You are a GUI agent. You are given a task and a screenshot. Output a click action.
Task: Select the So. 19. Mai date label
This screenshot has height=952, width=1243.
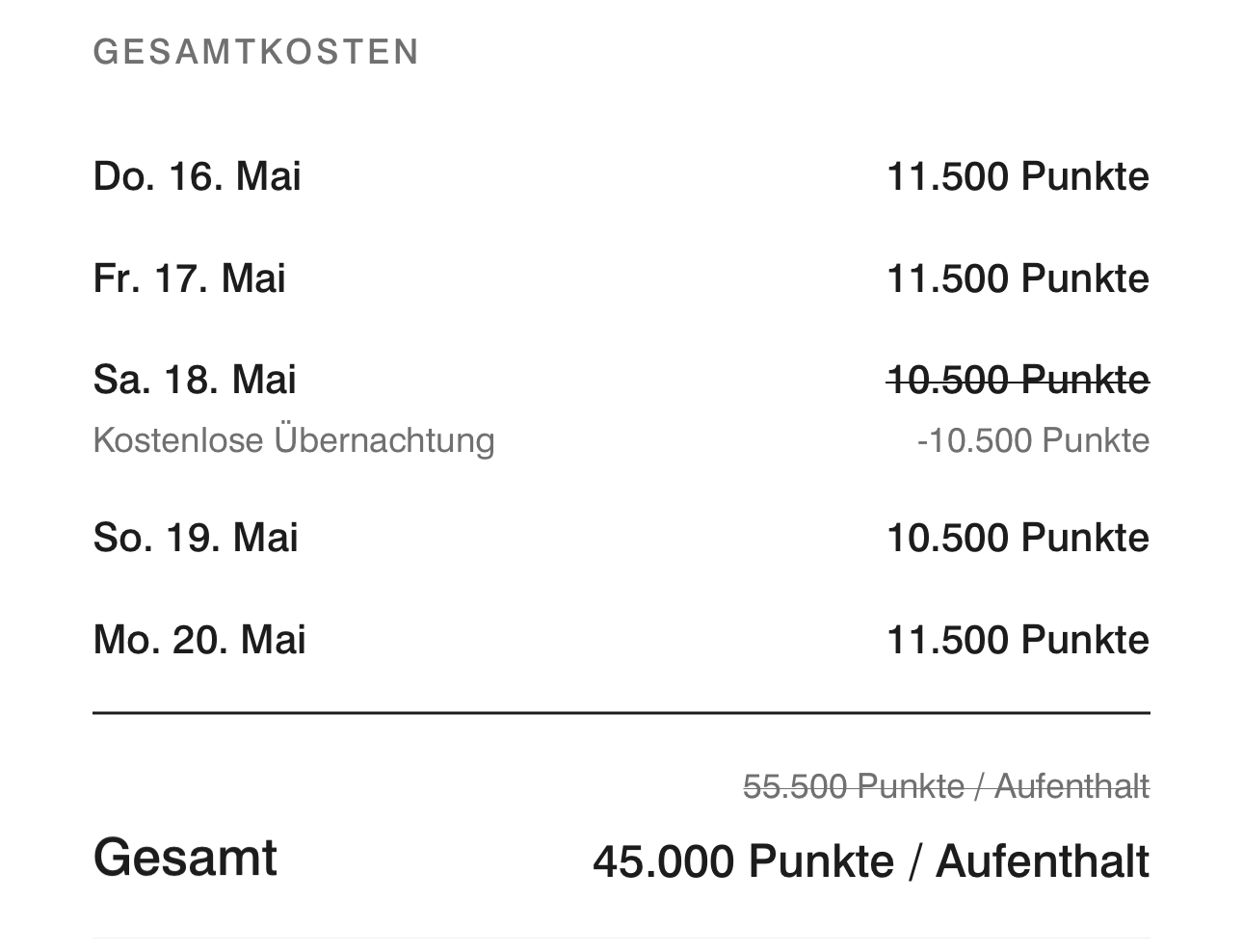tap(196, 538)
